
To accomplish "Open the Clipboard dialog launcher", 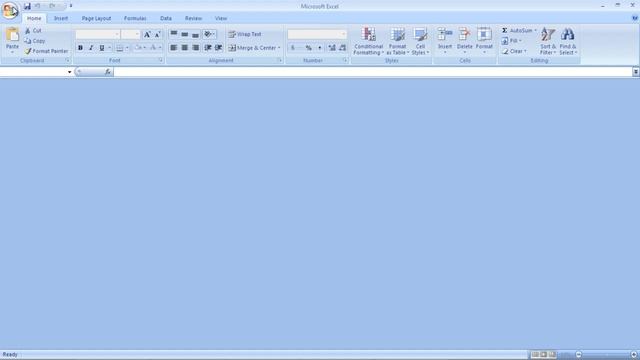I will [67, 60].
